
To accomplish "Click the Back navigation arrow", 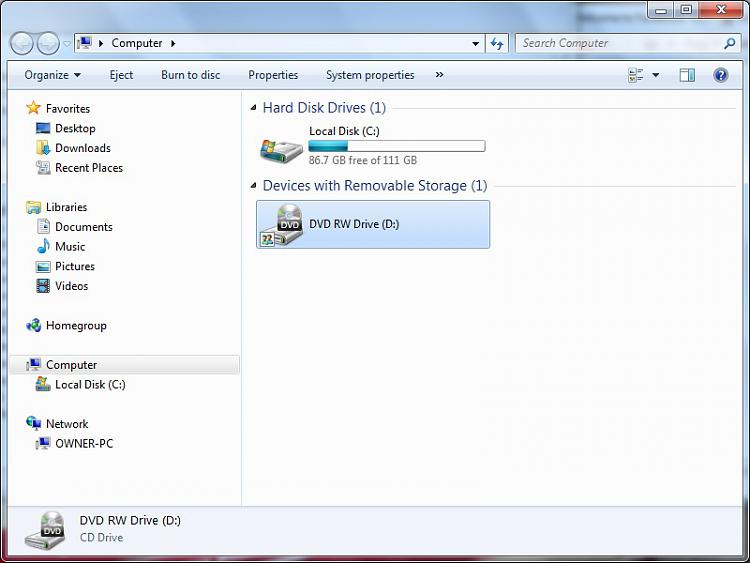I will [x=22, y=44].
